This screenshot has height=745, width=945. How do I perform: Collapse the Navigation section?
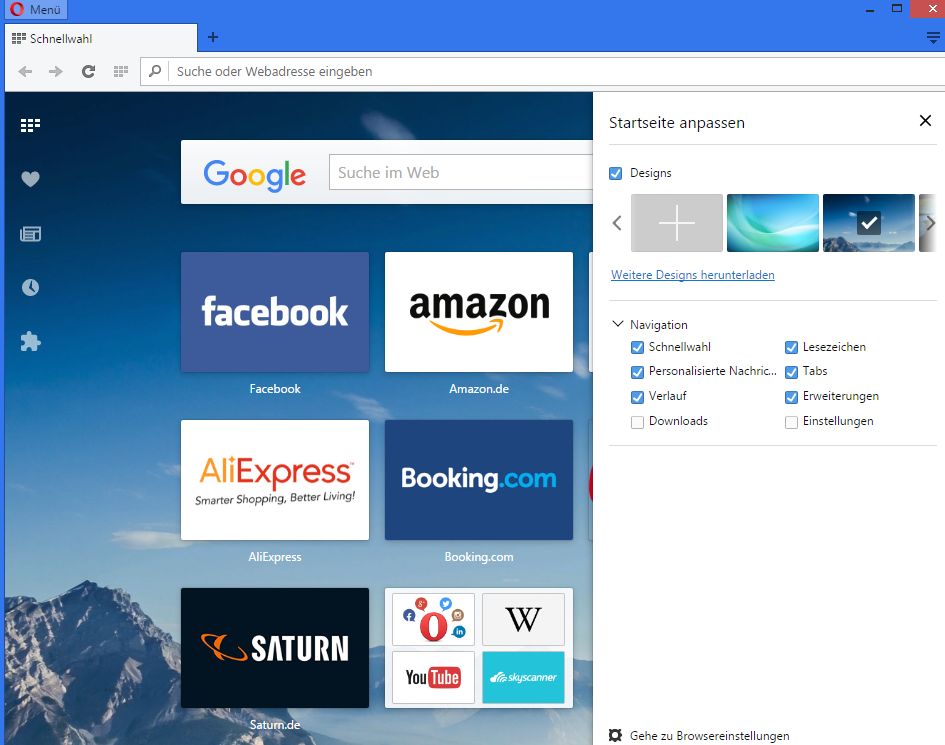click(x=617, y=324)
